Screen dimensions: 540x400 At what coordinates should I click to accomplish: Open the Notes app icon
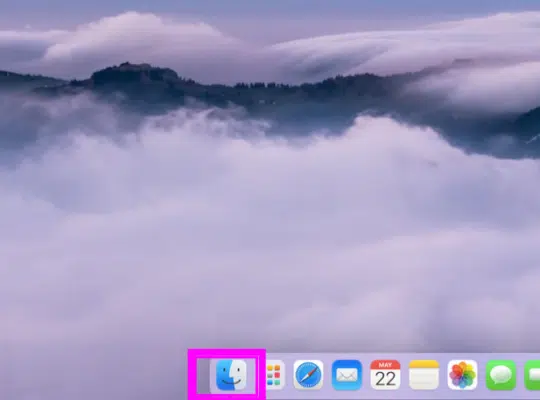(424, 375)
